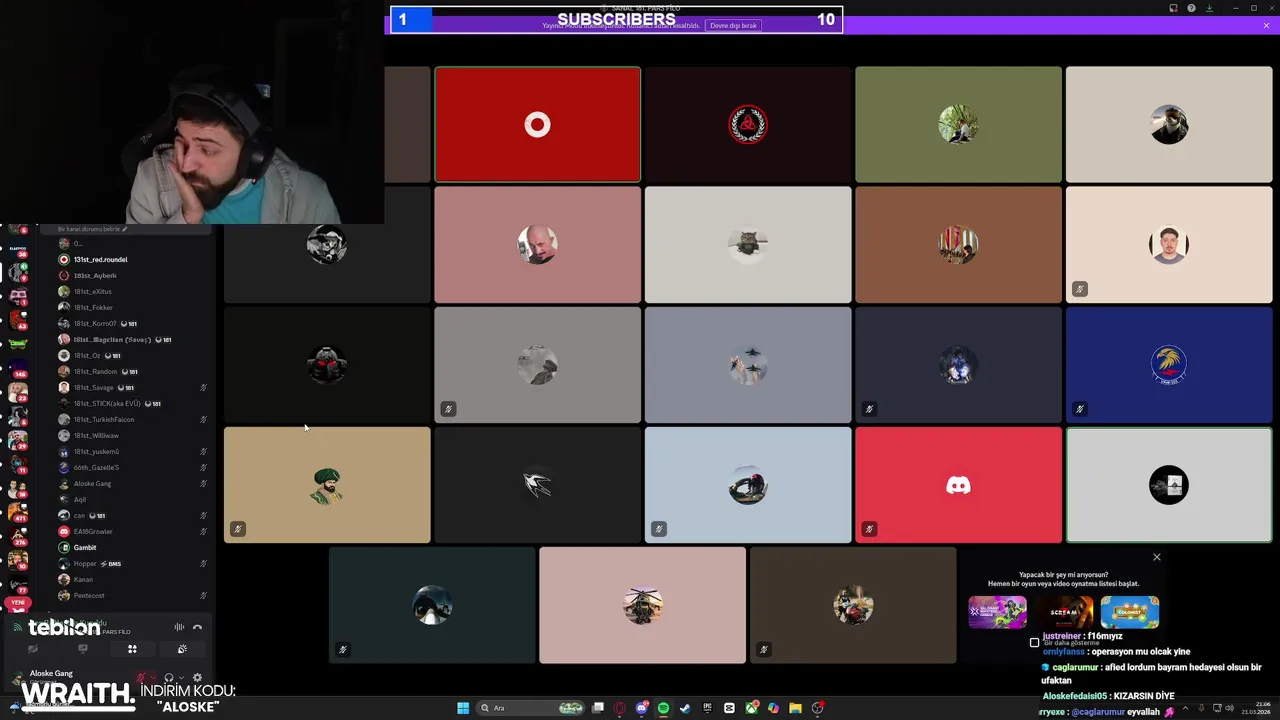Viewport: 1280px width, 720px height.
Task: Select the blue eagle emblem participant tile
Action: [1169, 365]
